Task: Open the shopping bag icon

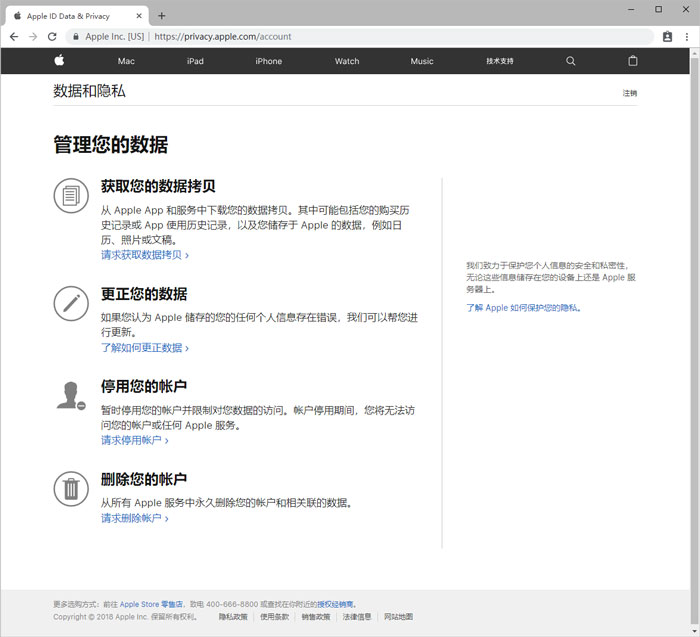Action: click(633, 61)
